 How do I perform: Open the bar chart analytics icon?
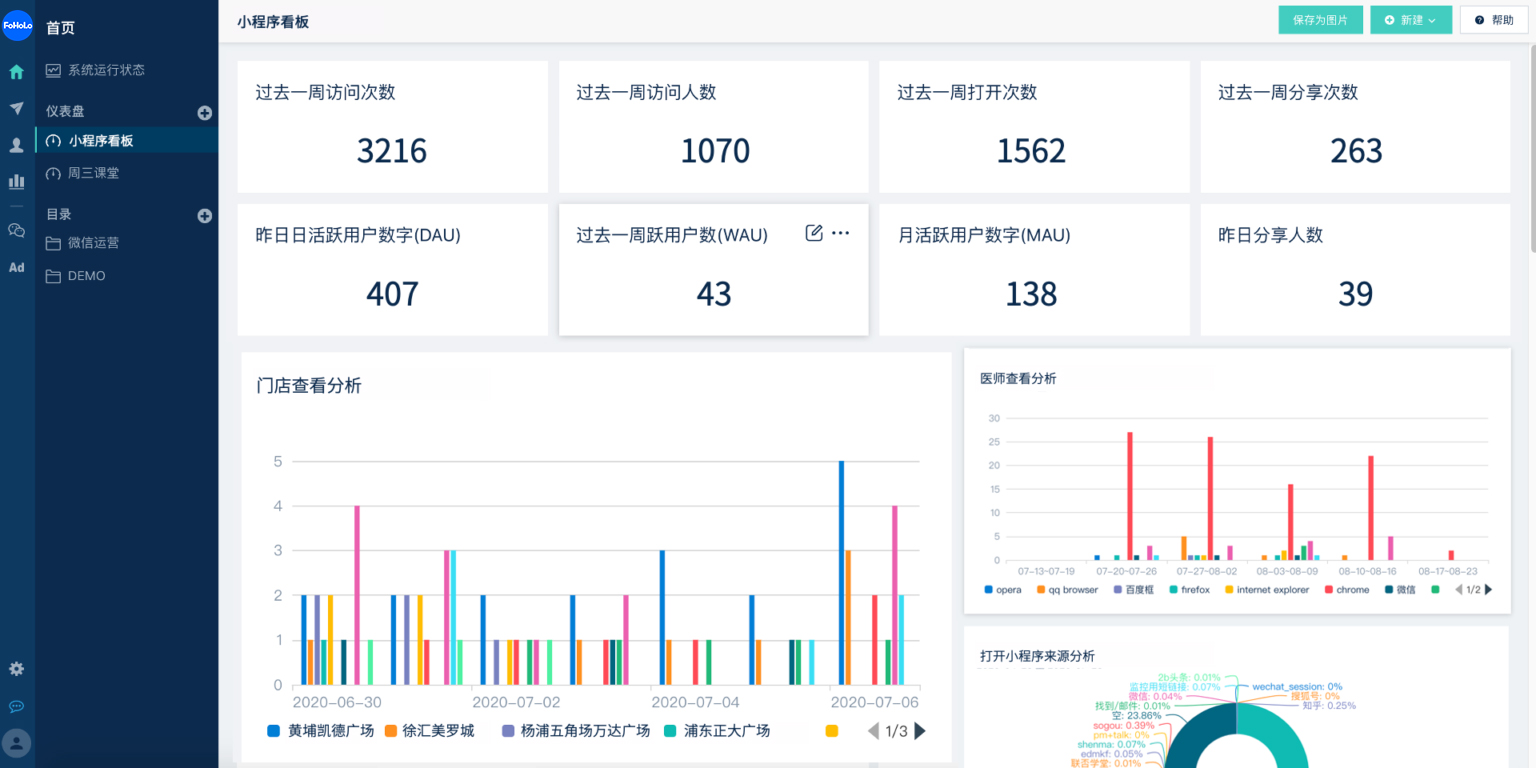pos(17,181)
